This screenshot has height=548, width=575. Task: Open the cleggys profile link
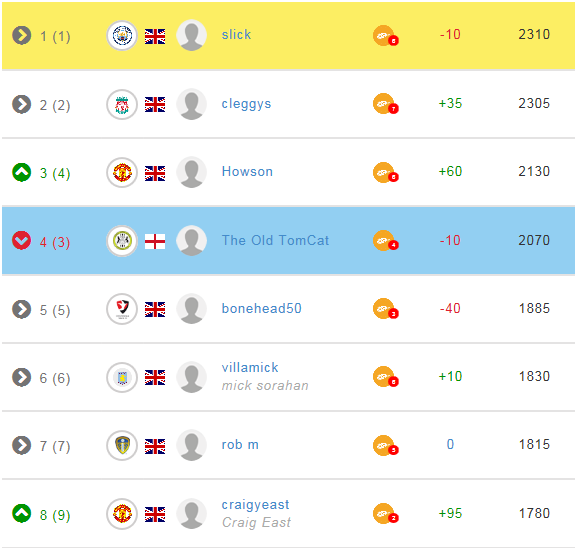click(246, 104)
